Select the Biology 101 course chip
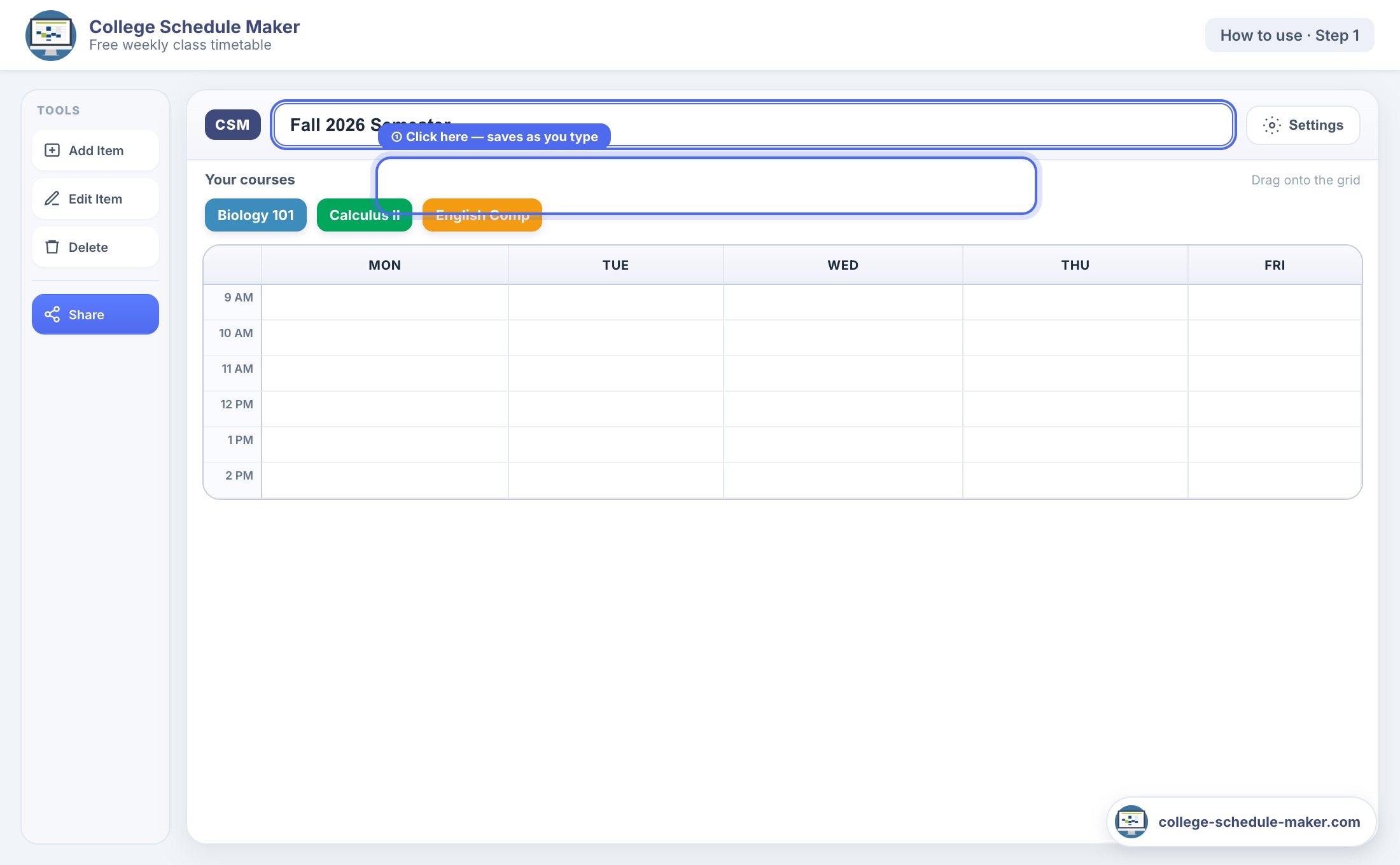The width and height of the screenshot is (1400, 865). pyautogui.click(x=255, y=215)
